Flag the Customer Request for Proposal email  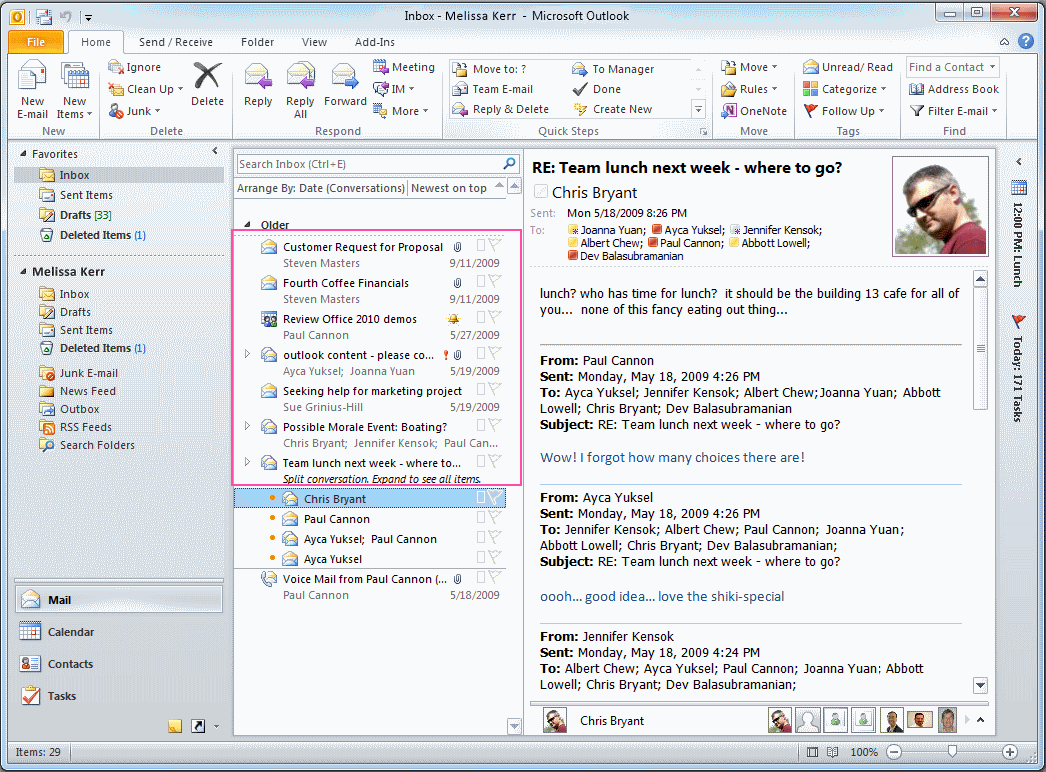tap(495, 245)
